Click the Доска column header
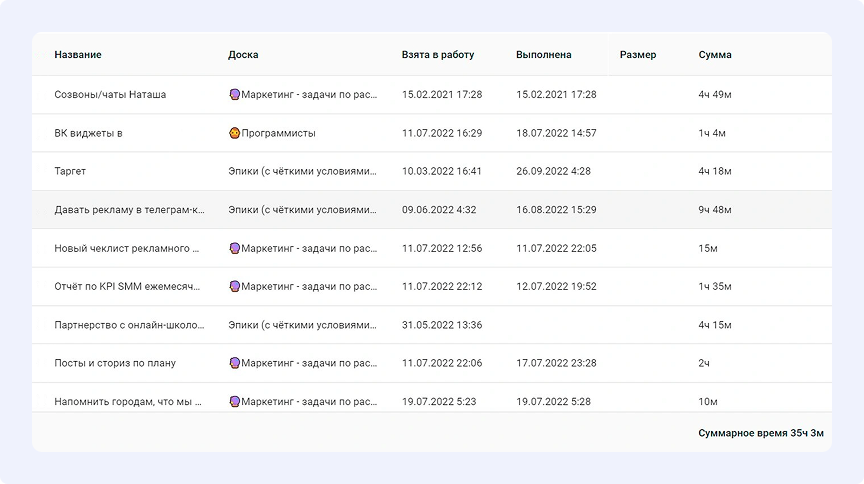This screenshot has height=484, width=864. tap(243, 55)
